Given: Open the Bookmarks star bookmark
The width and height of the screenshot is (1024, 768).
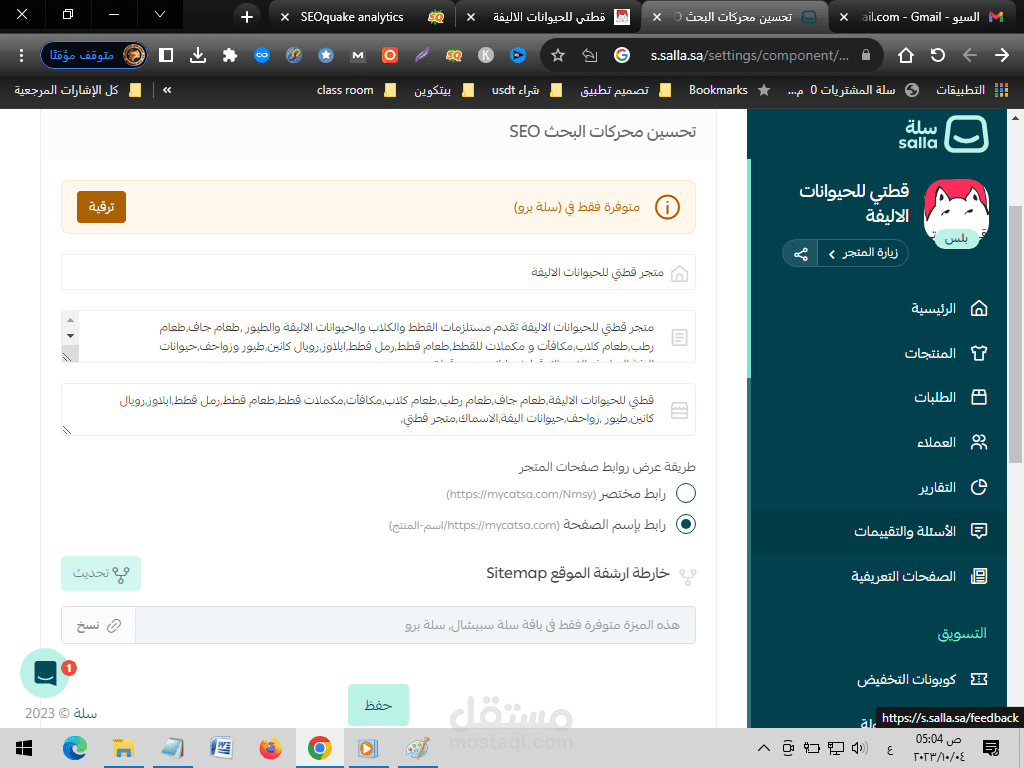Looking at the screenshot, I should 729,90.
